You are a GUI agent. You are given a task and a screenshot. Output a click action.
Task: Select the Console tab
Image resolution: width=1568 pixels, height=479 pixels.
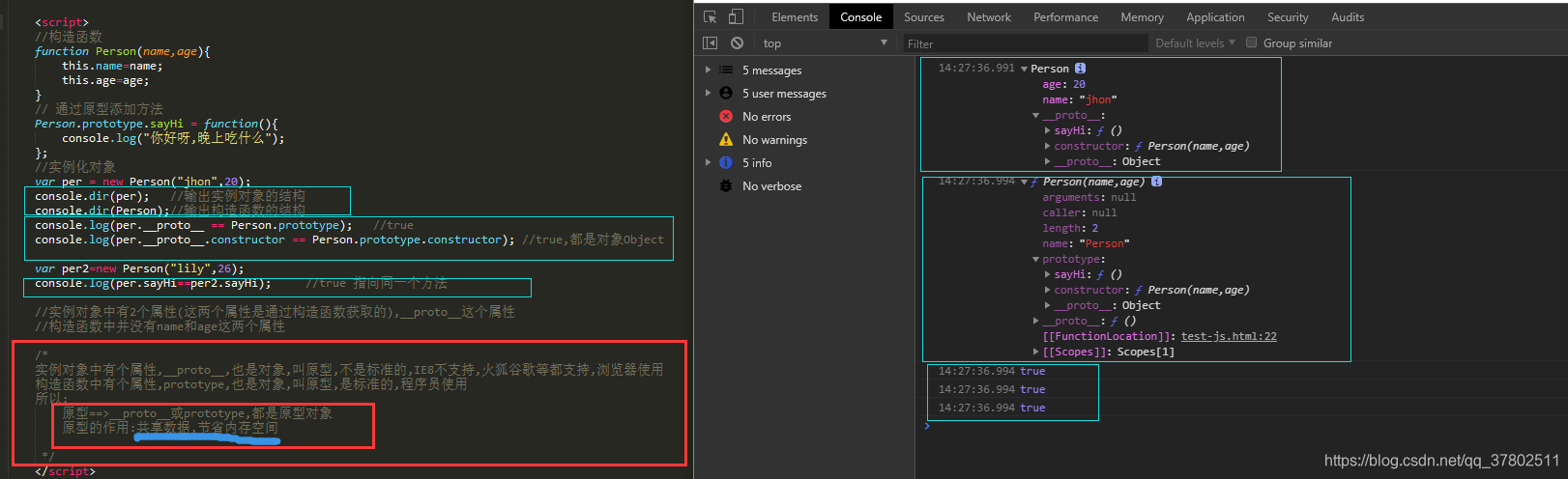tap(860, 17)
